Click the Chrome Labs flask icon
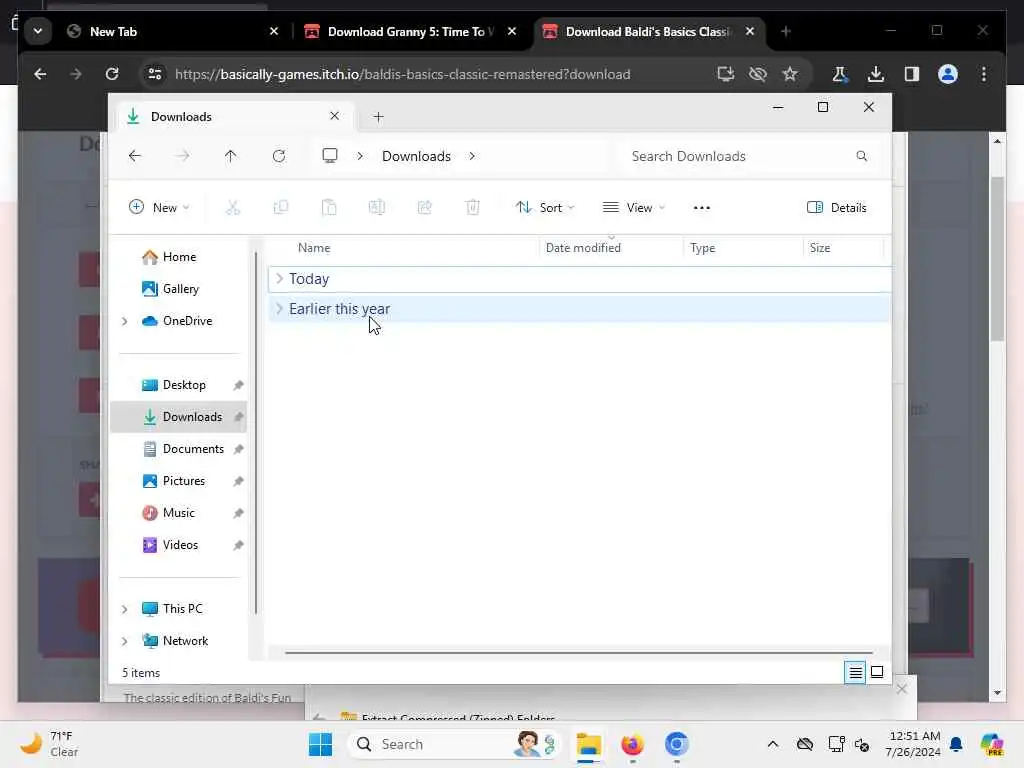 tap(840, 74)
